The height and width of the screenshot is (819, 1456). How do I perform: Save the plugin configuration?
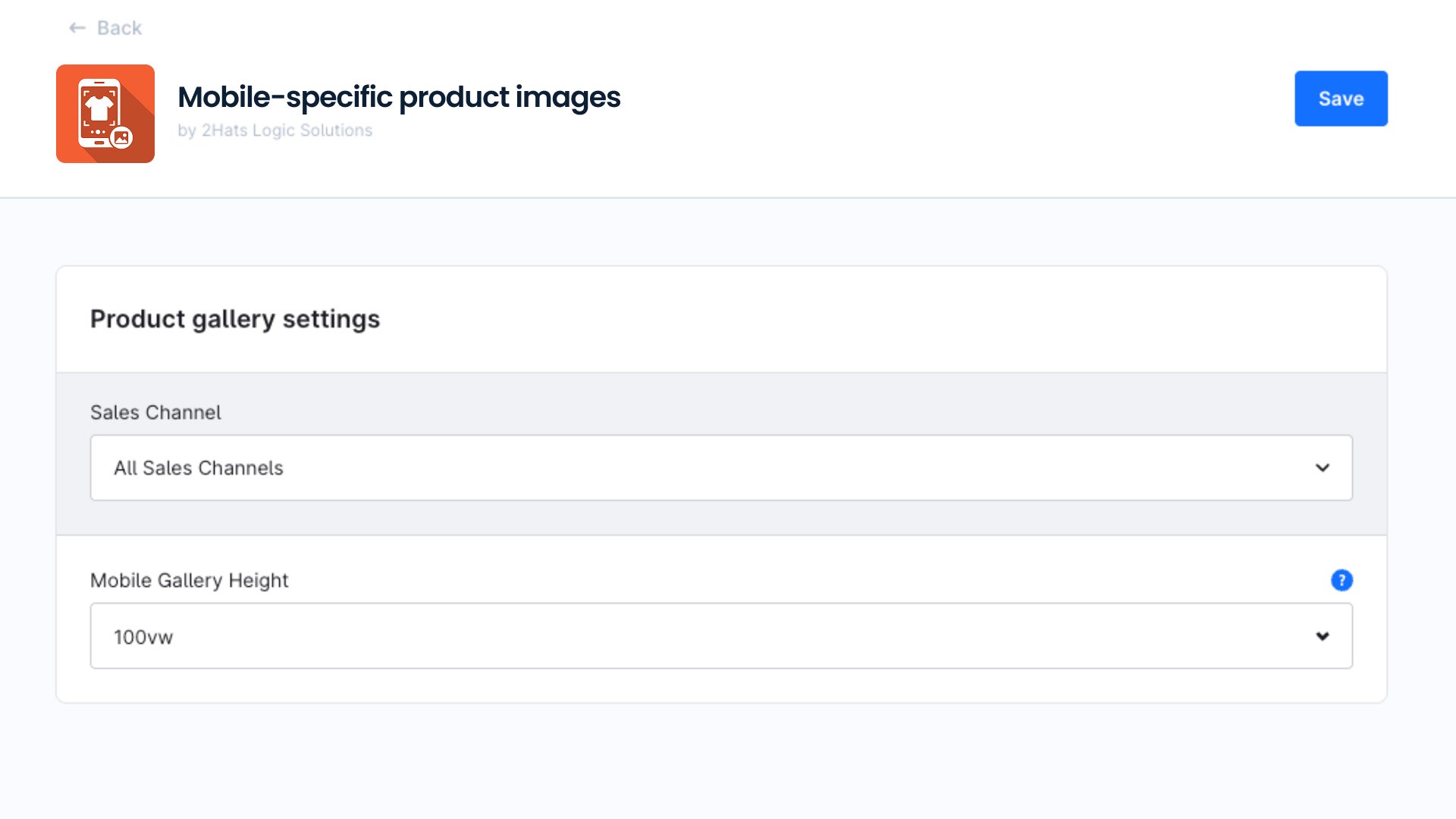pos(1341,99)
